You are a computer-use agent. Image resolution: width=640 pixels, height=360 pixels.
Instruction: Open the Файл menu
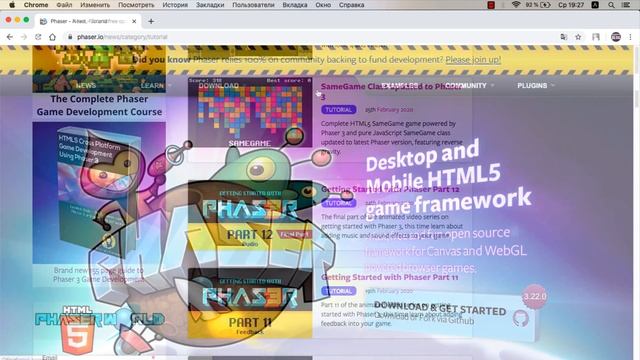pyautogui.click(x=64, y=5)
